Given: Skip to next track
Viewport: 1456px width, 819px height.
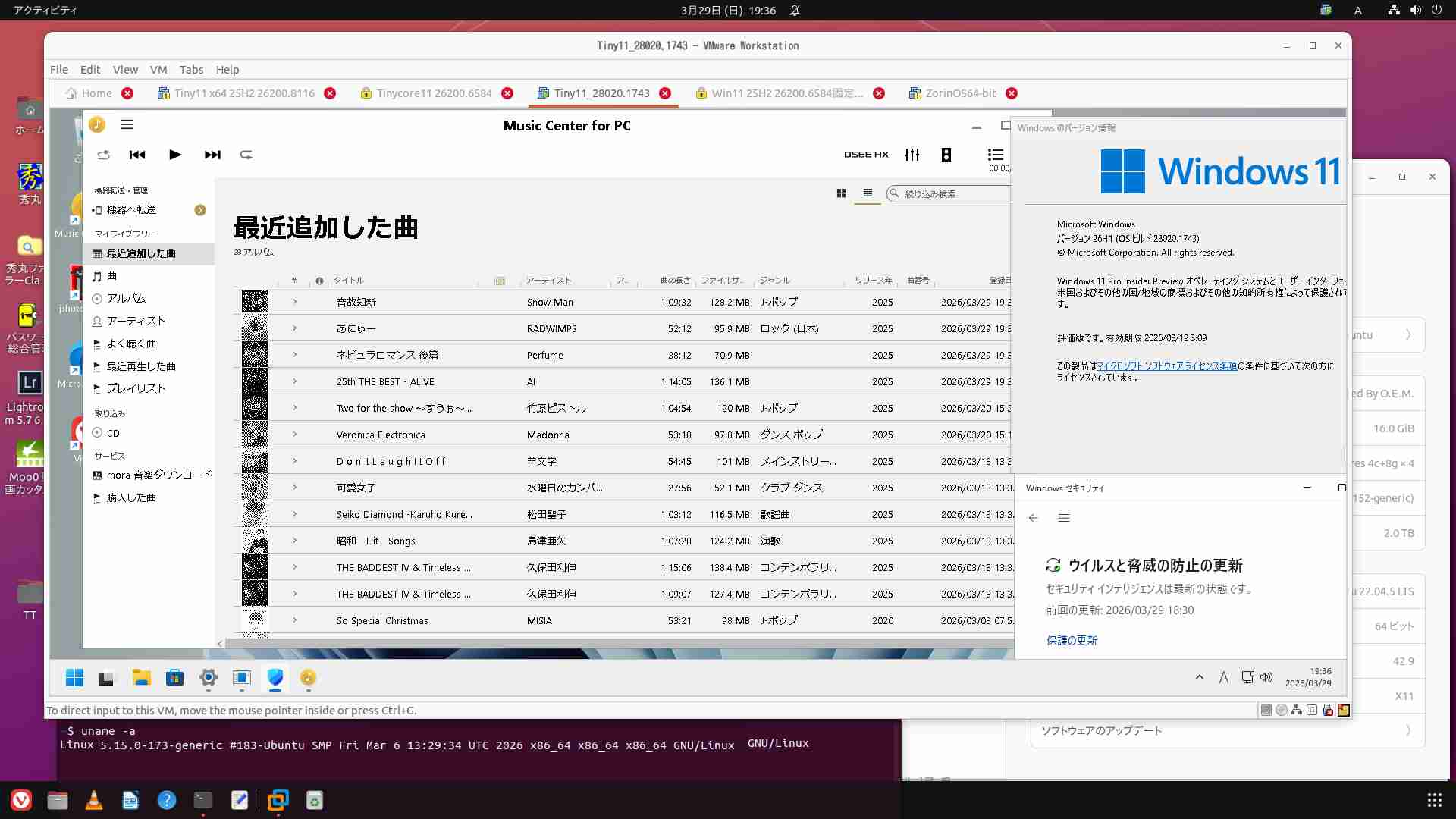Looking at the screenshot, I should click(x=212, y=155).
